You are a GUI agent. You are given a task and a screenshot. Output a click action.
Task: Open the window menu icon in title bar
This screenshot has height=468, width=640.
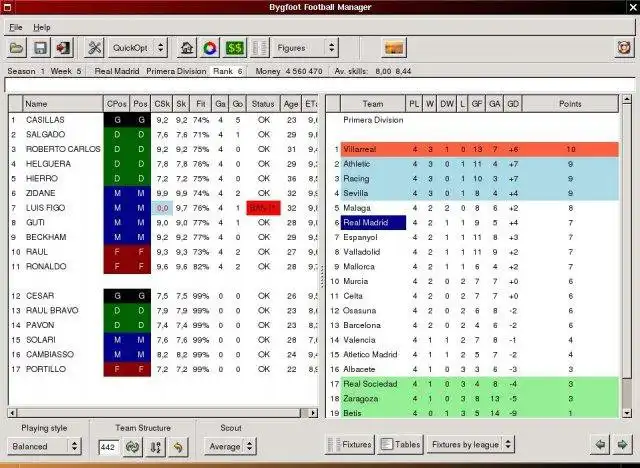(x=7, y=7)
